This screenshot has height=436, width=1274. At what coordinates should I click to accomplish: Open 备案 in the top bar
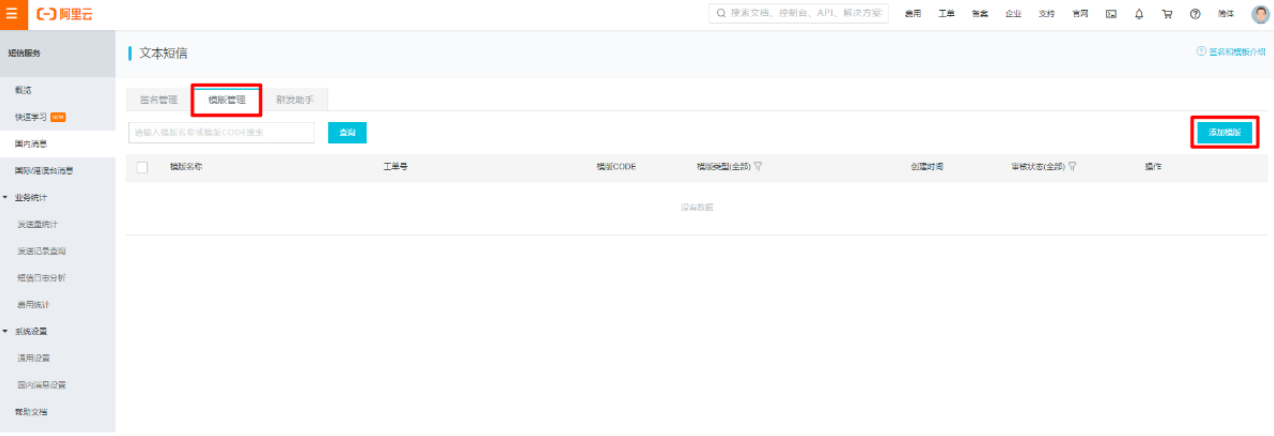[x=980, y=14]
